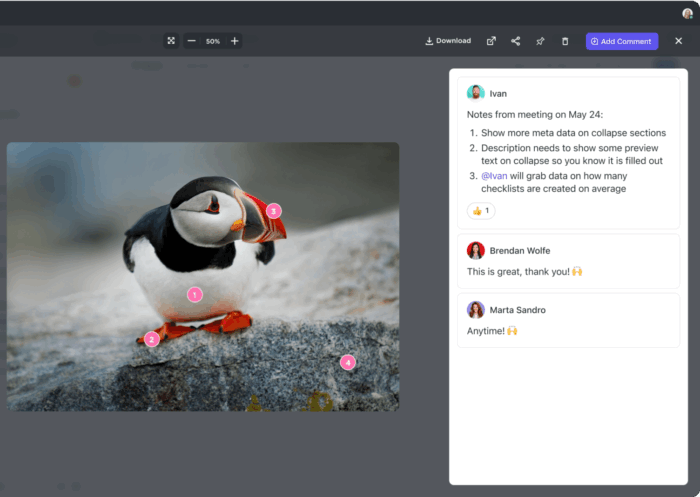The height and width of the screenshot is (497, 700).
Task: Select comment pin 3 on the puffin's beak
Action: click(x=273, y=211)
